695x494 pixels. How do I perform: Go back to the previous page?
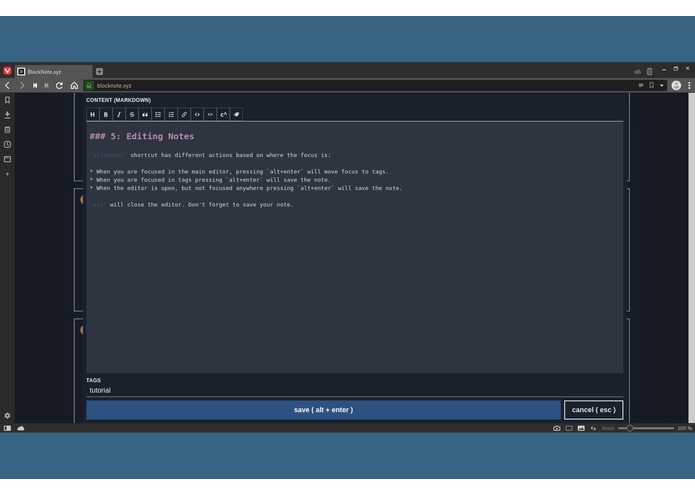pos(8,86)
